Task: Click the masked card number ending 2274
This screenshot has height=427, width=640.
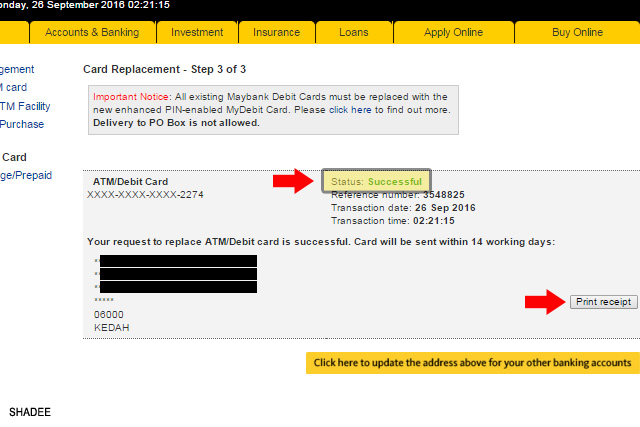Action: (x=145, y=195)
